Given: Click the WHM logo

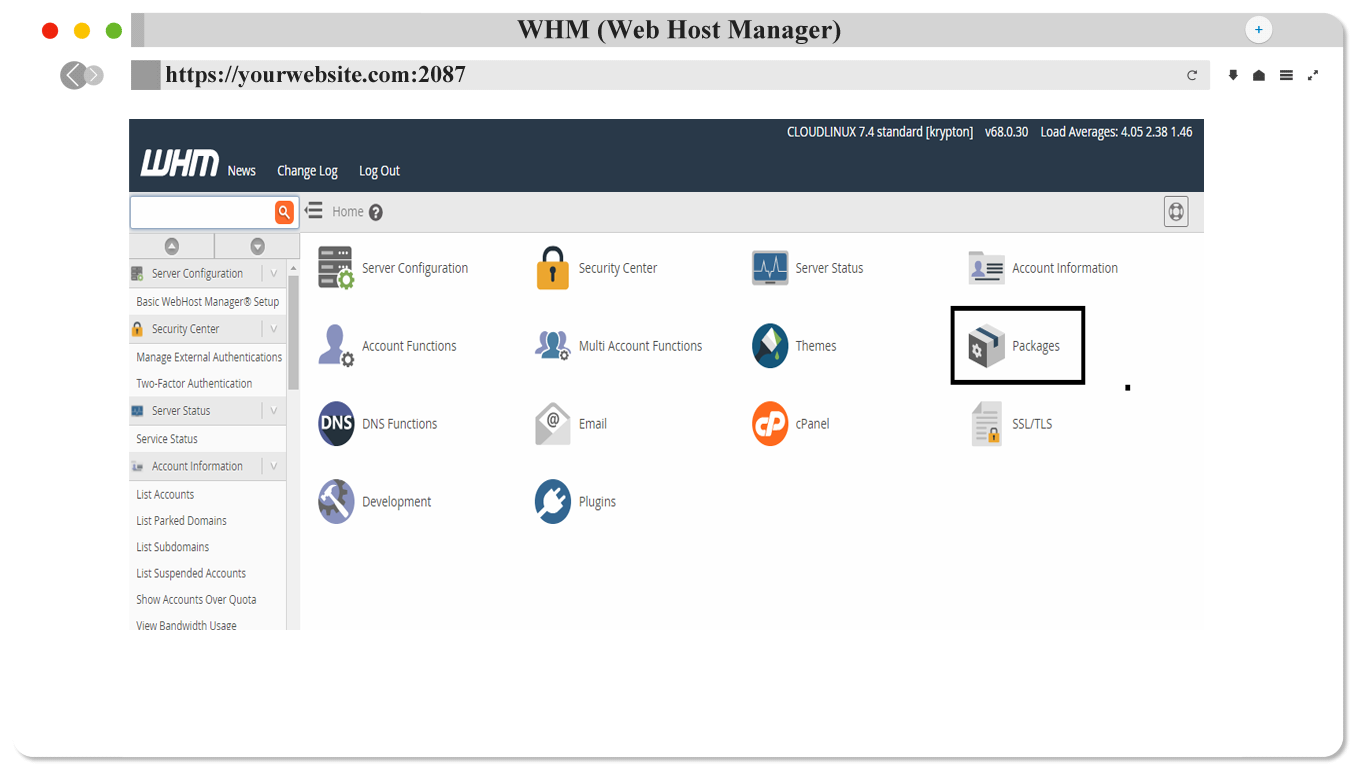Looking at the screenshot, I should [179, 165].
